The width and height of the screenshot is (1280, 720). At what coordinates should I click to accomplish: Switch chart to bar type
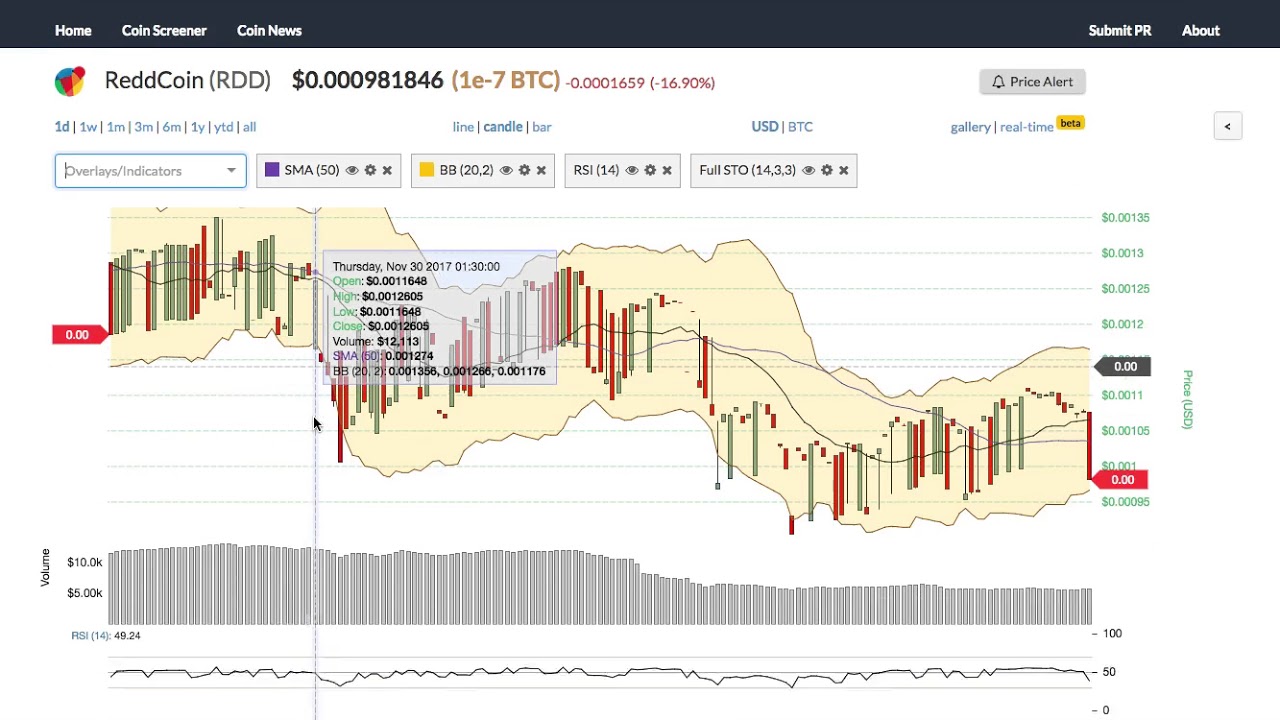click(x=541, y=127)
